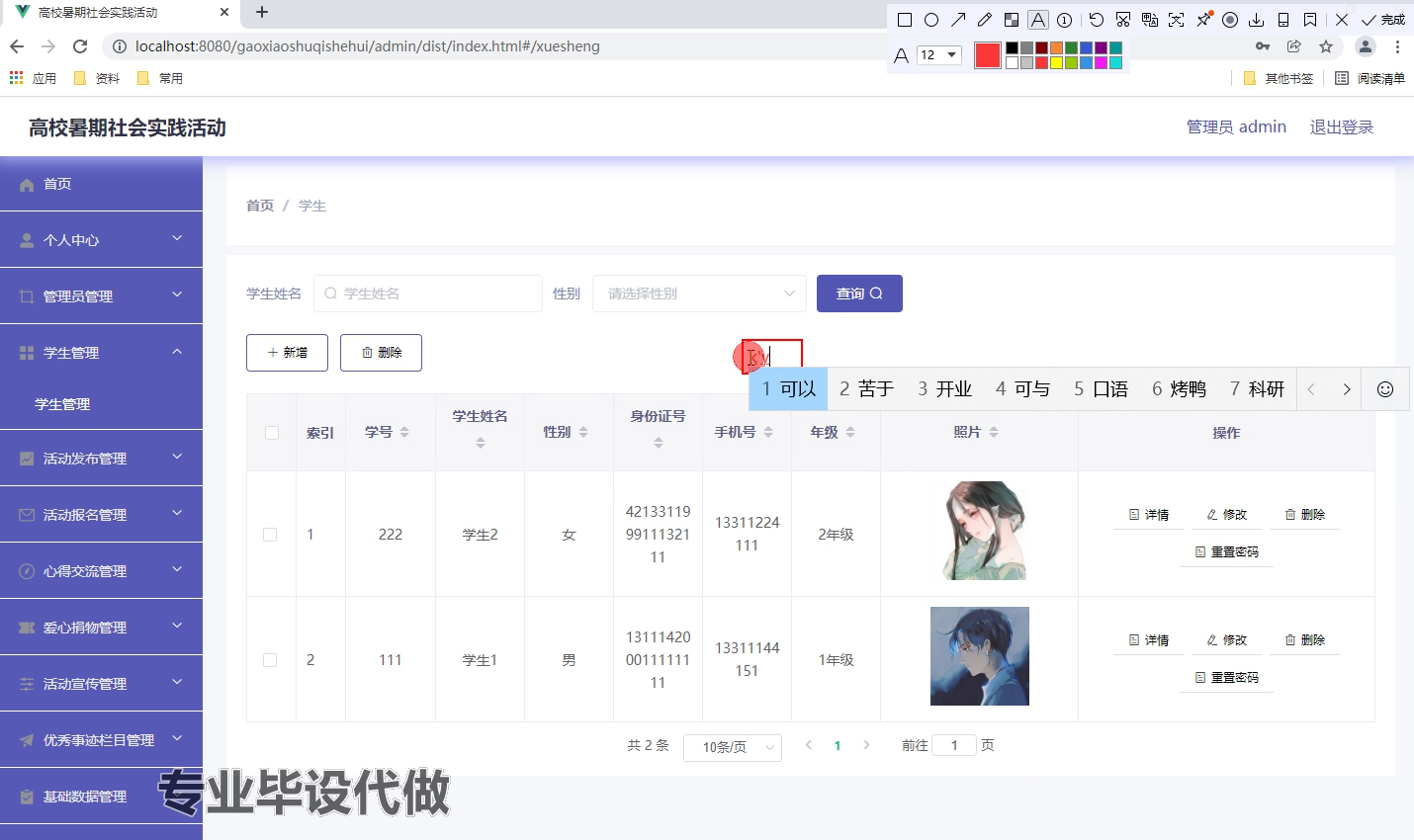
Task: Open the Chrome three-dot menu
Action: click(x=1397, y=46)
